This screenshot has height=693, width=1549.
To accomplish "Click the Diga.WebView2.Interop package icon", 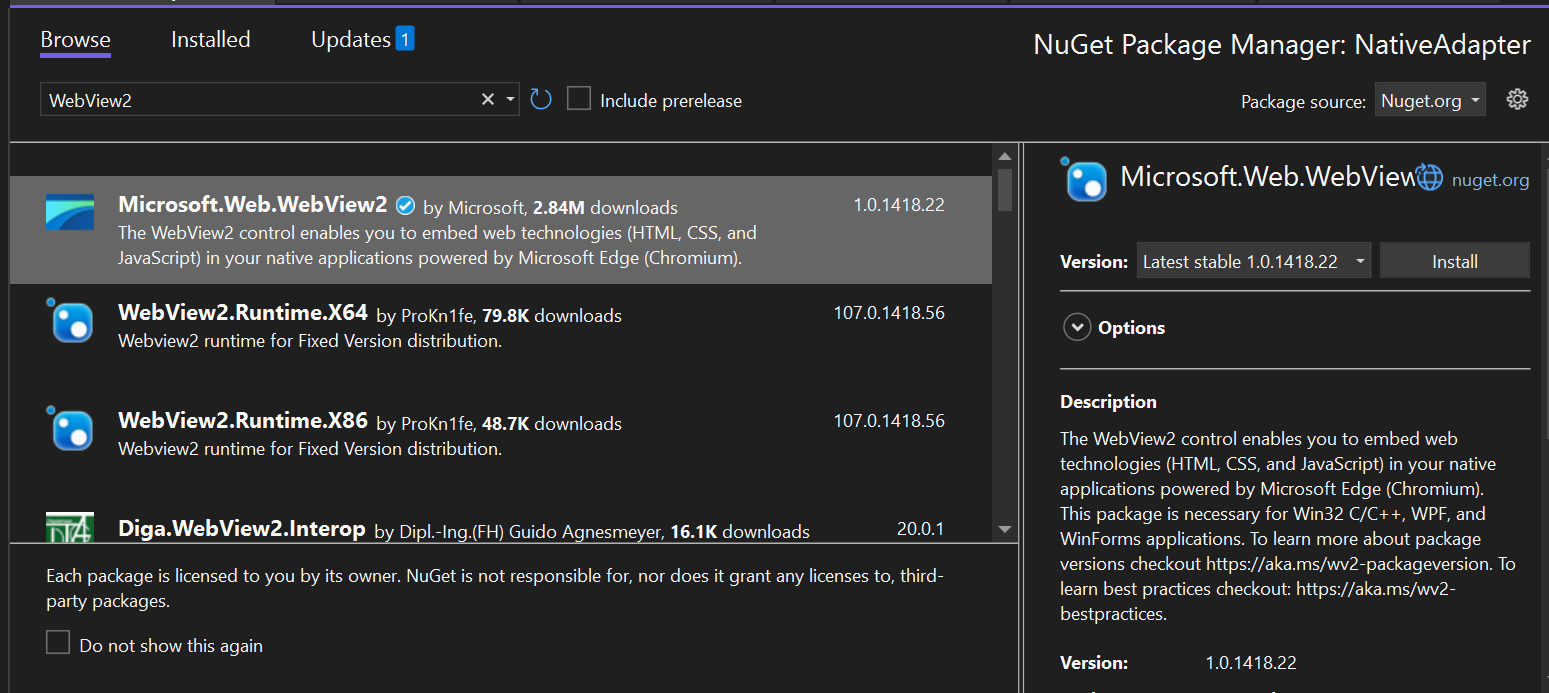I will pos(69,528).
